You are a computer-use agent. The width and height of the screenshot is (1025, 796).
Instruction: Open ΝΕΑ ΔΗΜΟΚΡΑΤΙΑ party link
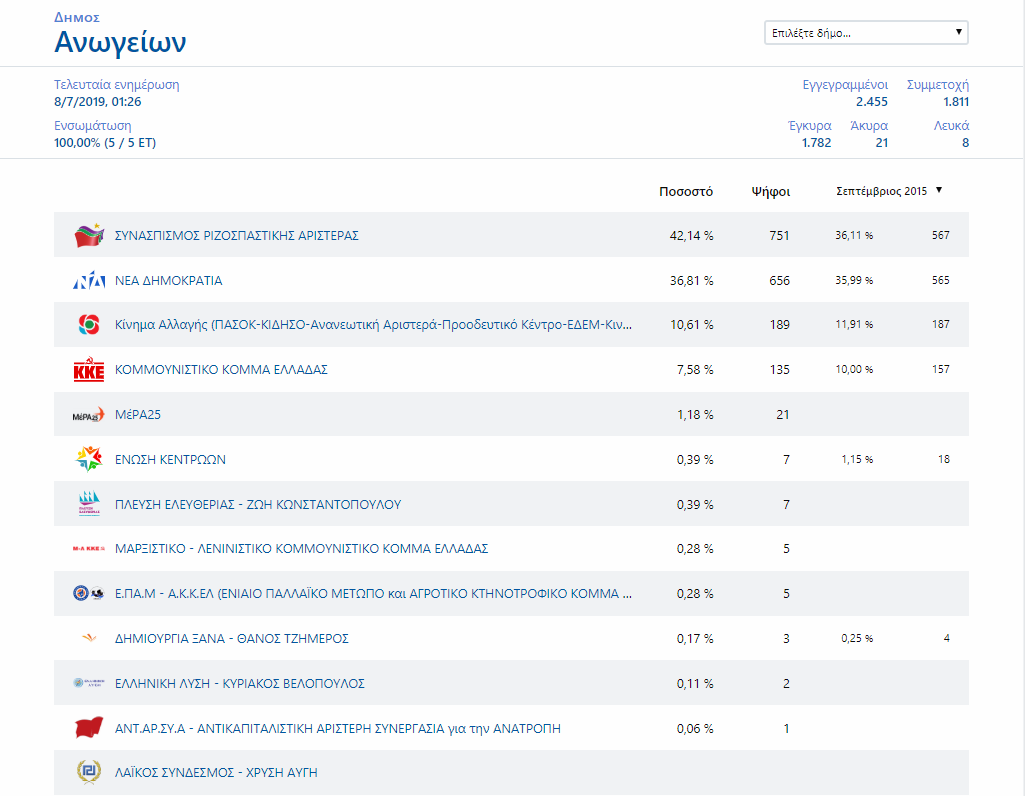(x=168, y=281)
